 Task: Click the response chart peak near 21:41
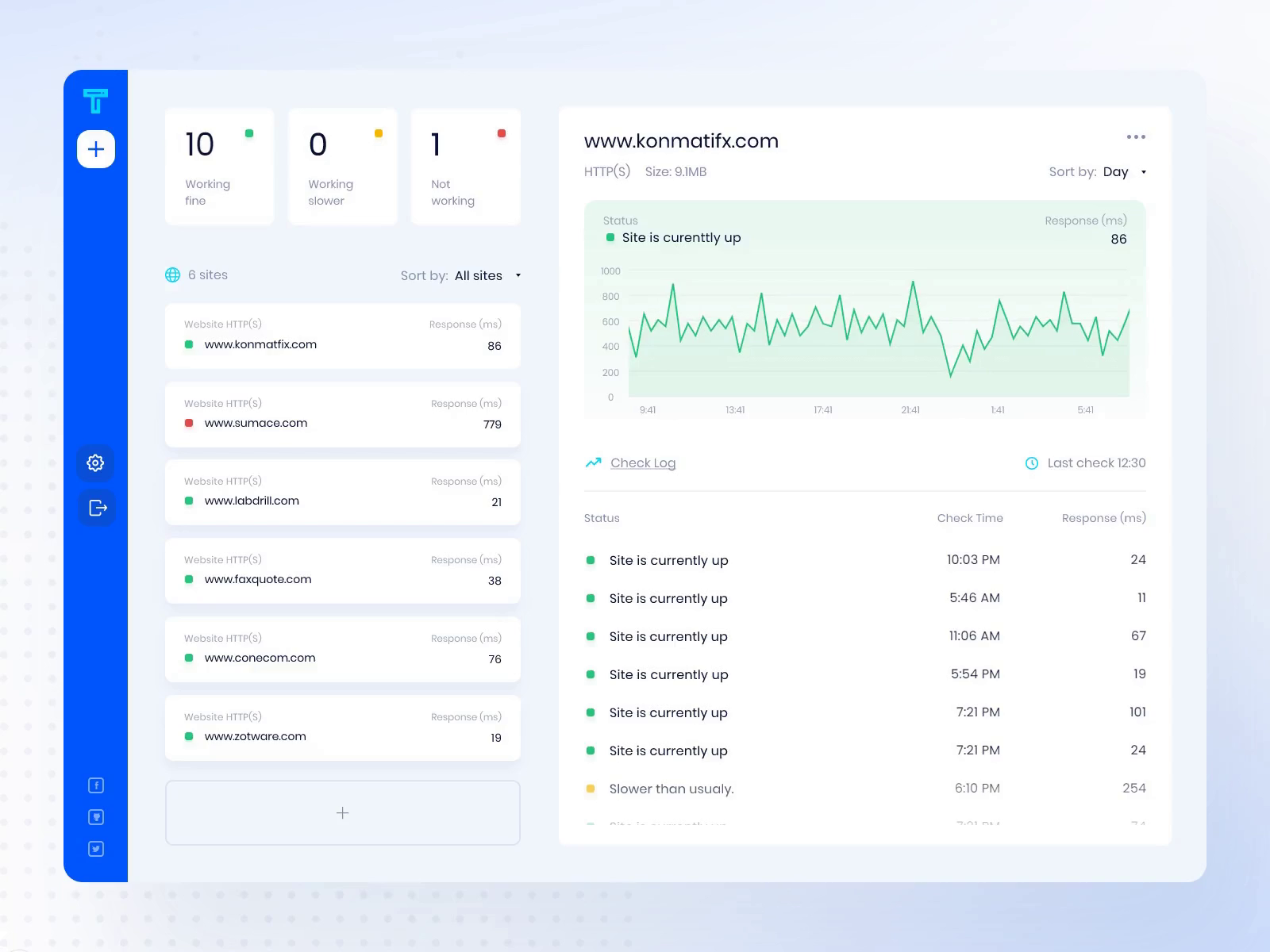tap(913, 282)
